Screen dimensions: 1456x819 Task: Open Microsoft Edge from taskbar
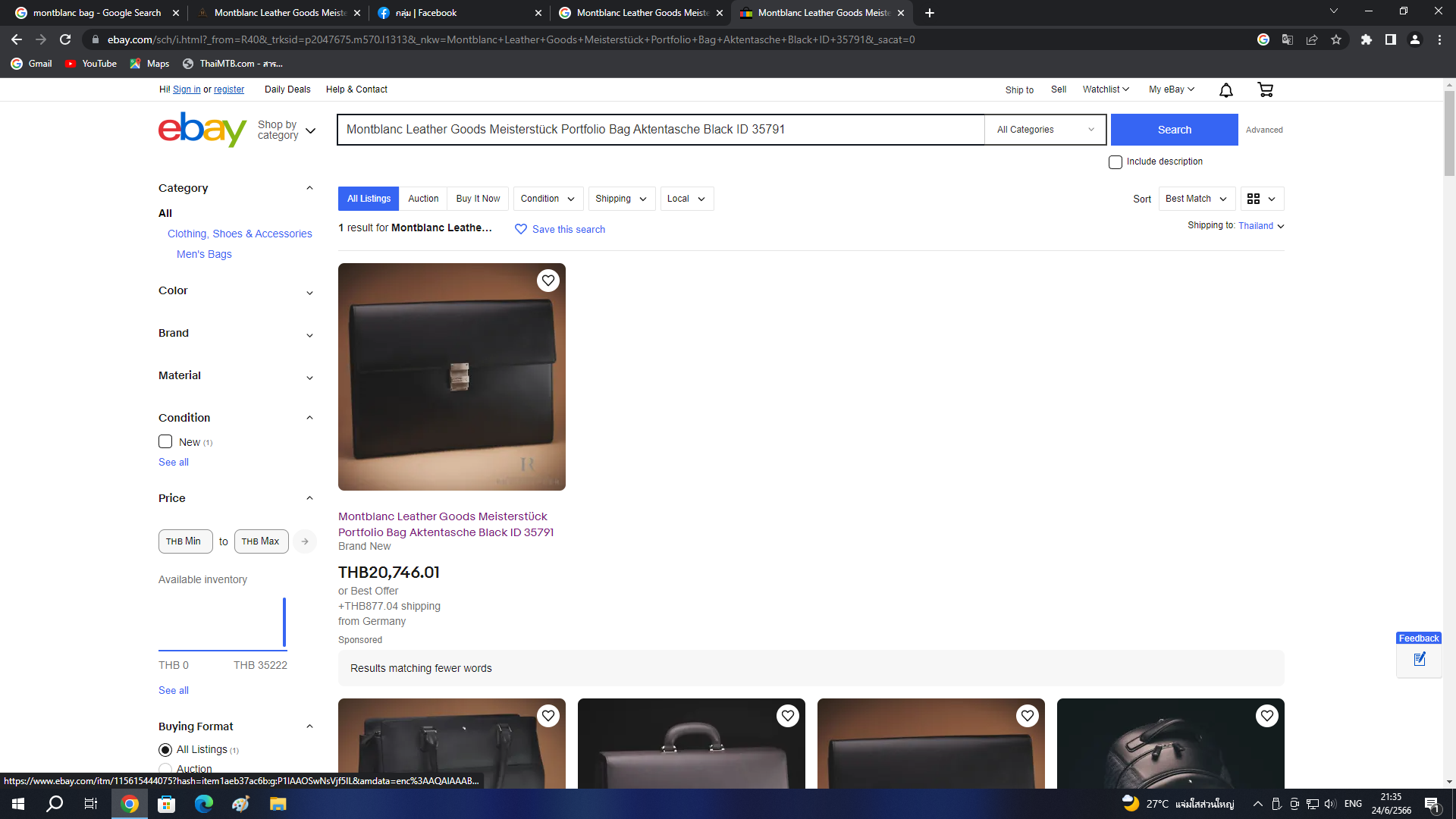pyautogui.click(x=204, y=804)
